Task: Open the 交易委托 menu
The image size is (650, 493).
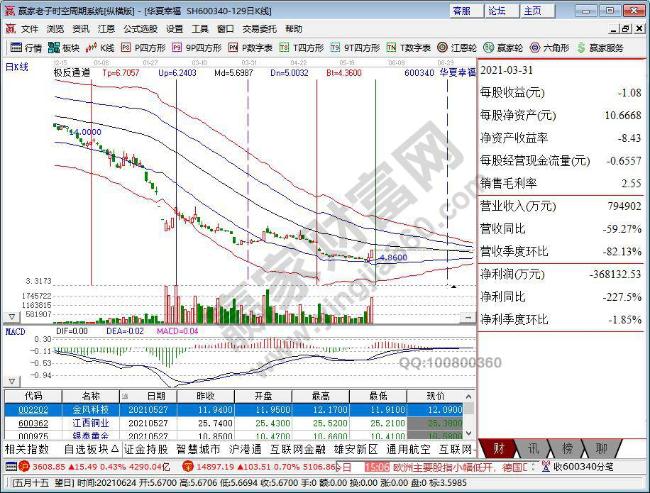Action: (x=260, y=29)
